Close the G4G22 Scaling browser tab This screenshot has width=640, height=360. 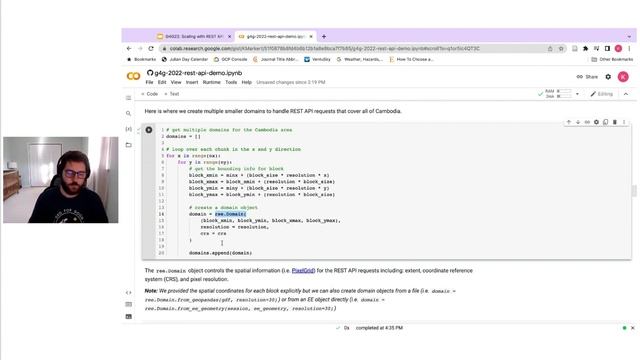229,36
